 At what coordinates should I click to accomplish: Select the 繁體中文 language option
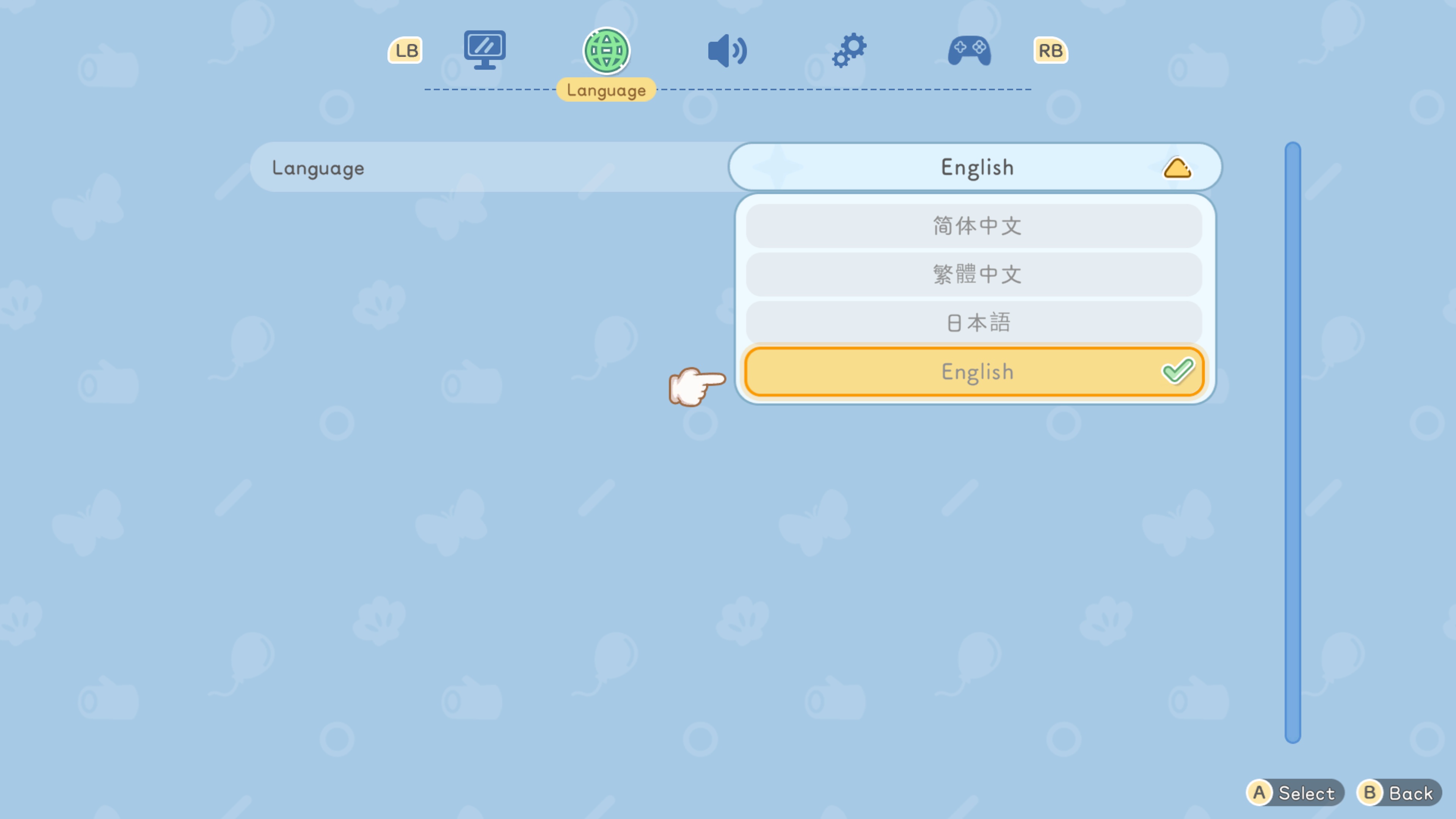976,274
